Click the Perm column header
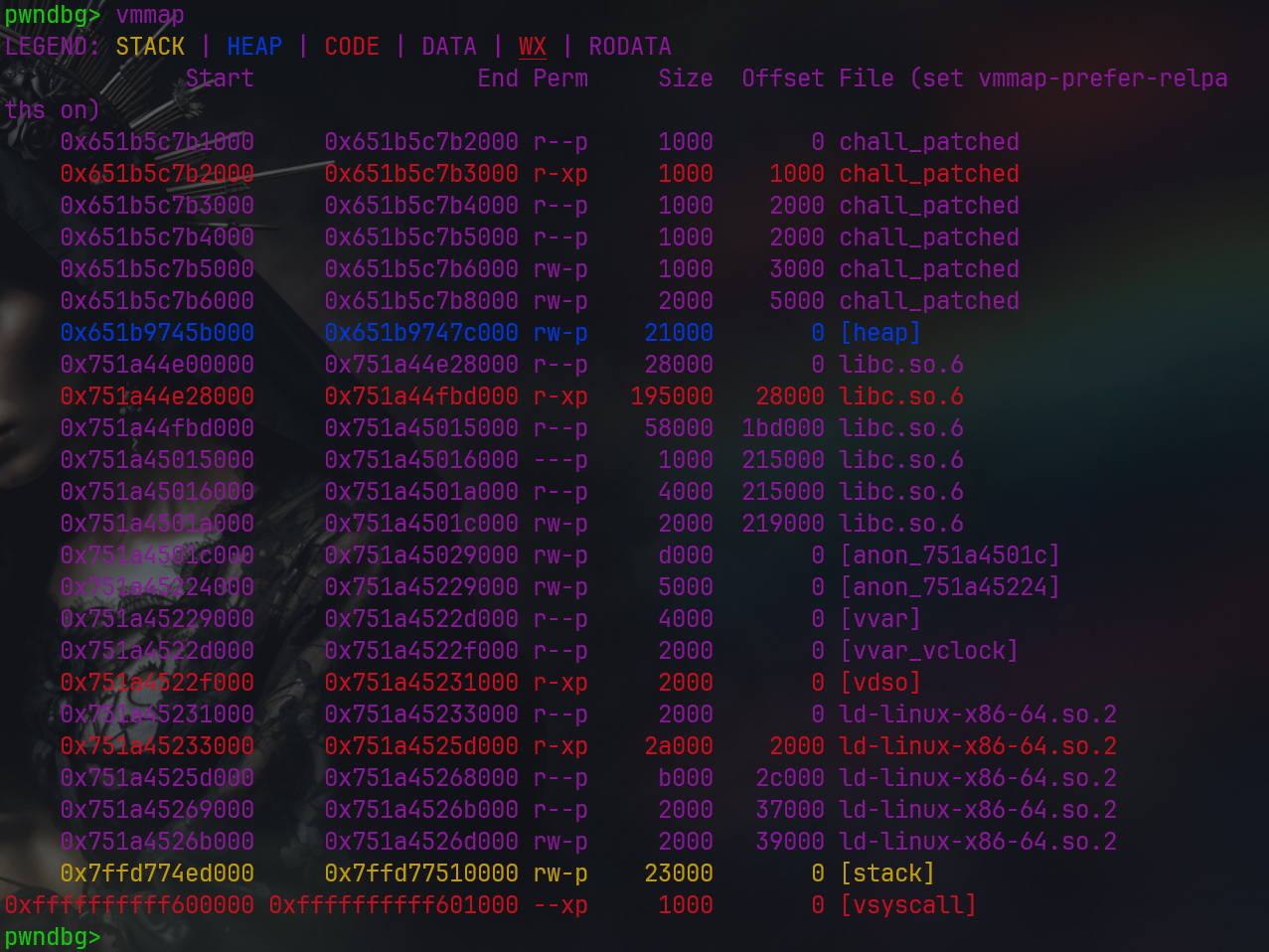 560,79
